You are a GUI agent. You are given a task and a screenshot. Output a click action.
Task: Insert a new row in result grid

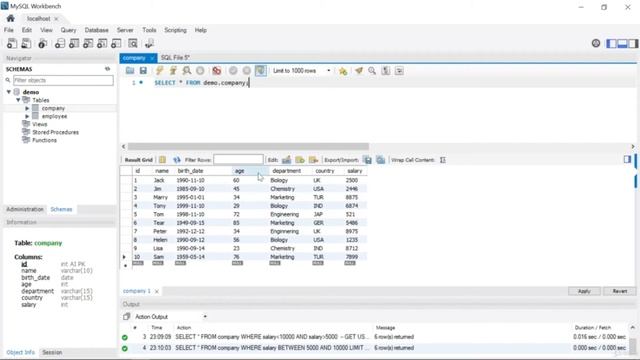click(x=300, y=160)
